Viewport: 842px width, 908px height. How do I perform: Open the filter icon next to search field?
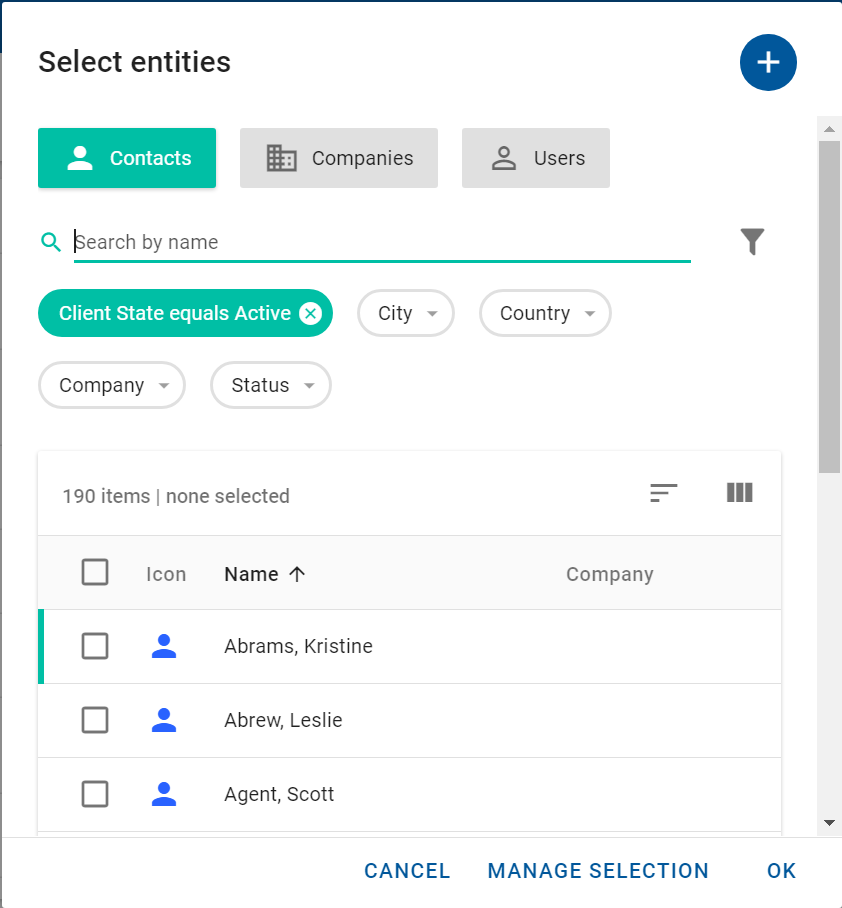pyautogui.click(x=751, y=241)
